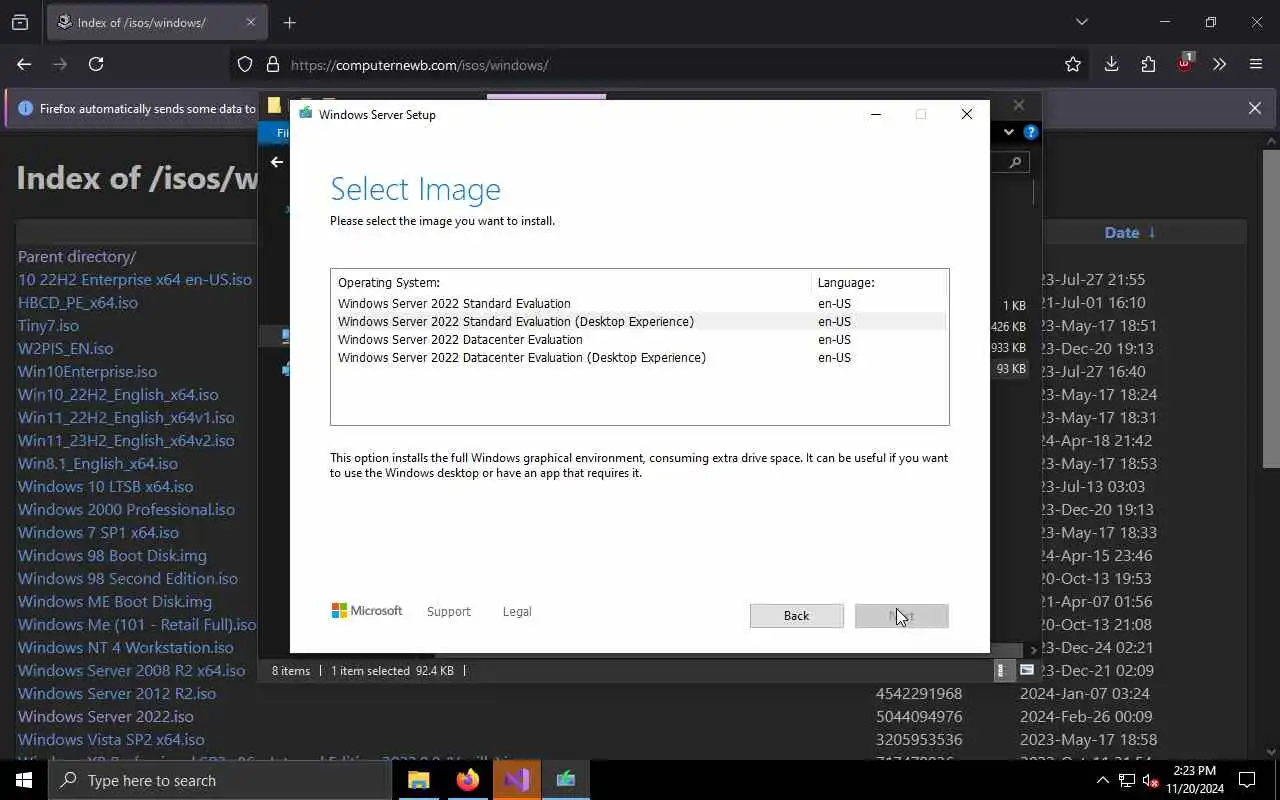
Task: Show hidden system tray icons
Action: pyautogui.click(x=1103, y=780)
